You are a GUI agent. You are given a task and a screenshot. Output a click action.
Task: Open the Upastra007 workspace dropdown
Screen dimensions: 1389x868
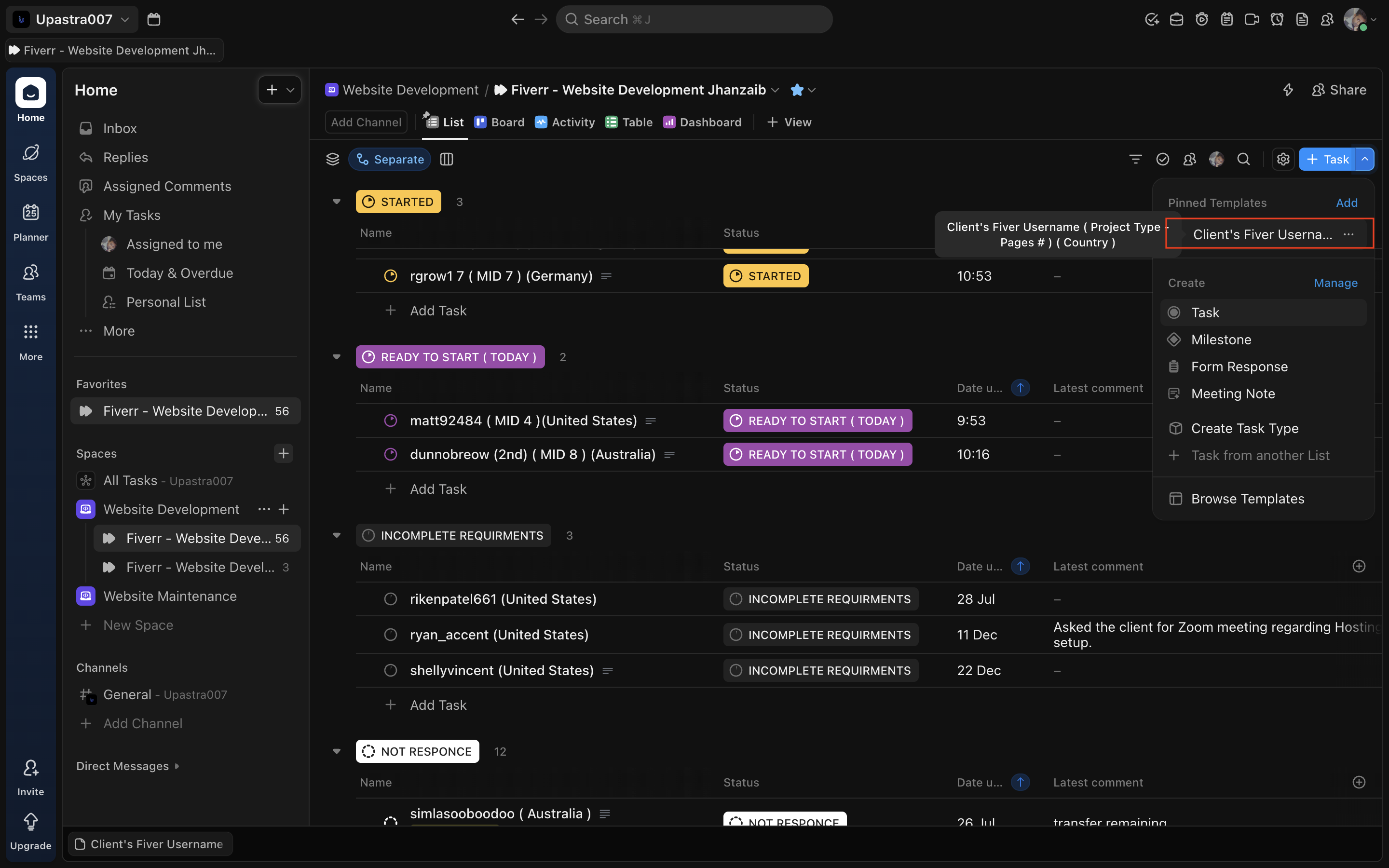(72, 19)
